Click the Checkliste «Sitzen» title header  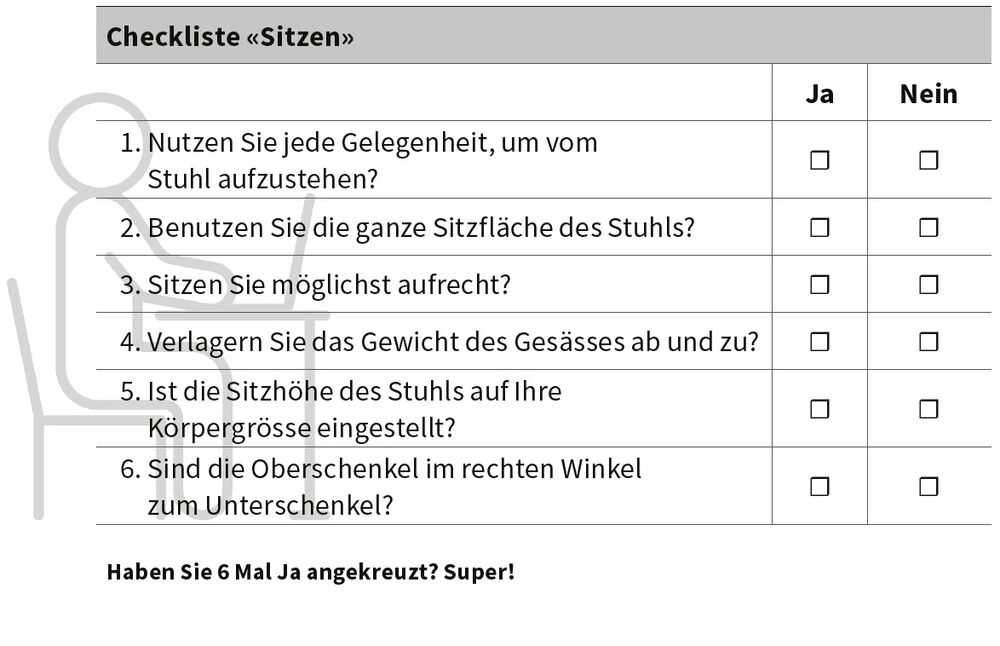pos(230,36)
